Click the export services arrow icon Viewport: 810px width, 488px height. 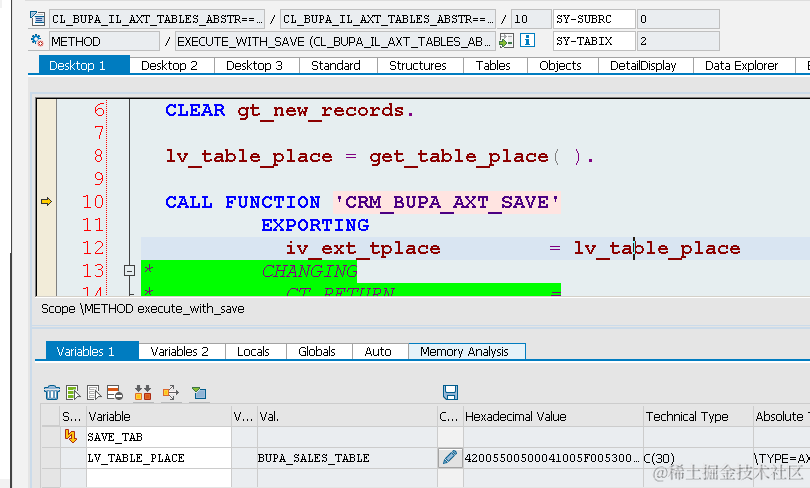point(170,392)
